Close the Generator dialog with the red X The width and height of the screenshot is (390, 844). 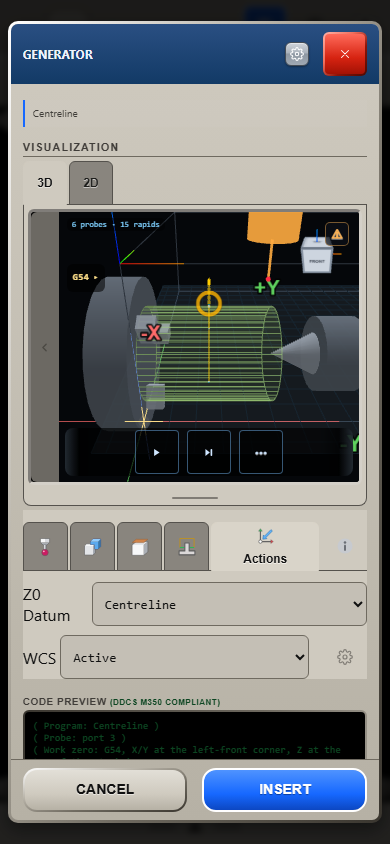tap(345, 54)
